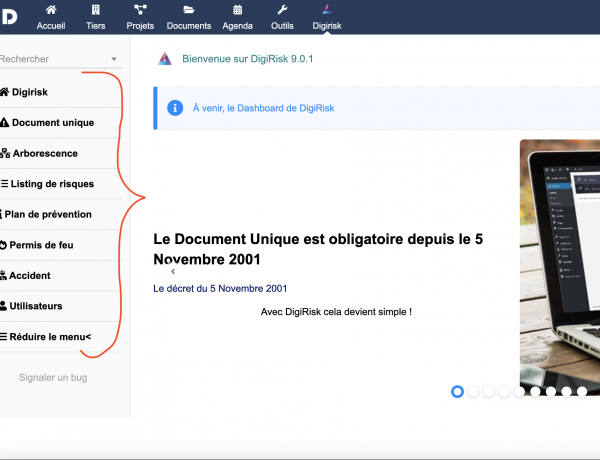Click the DigiRisk logo beside Bienvenue title

tap(165, 59)
